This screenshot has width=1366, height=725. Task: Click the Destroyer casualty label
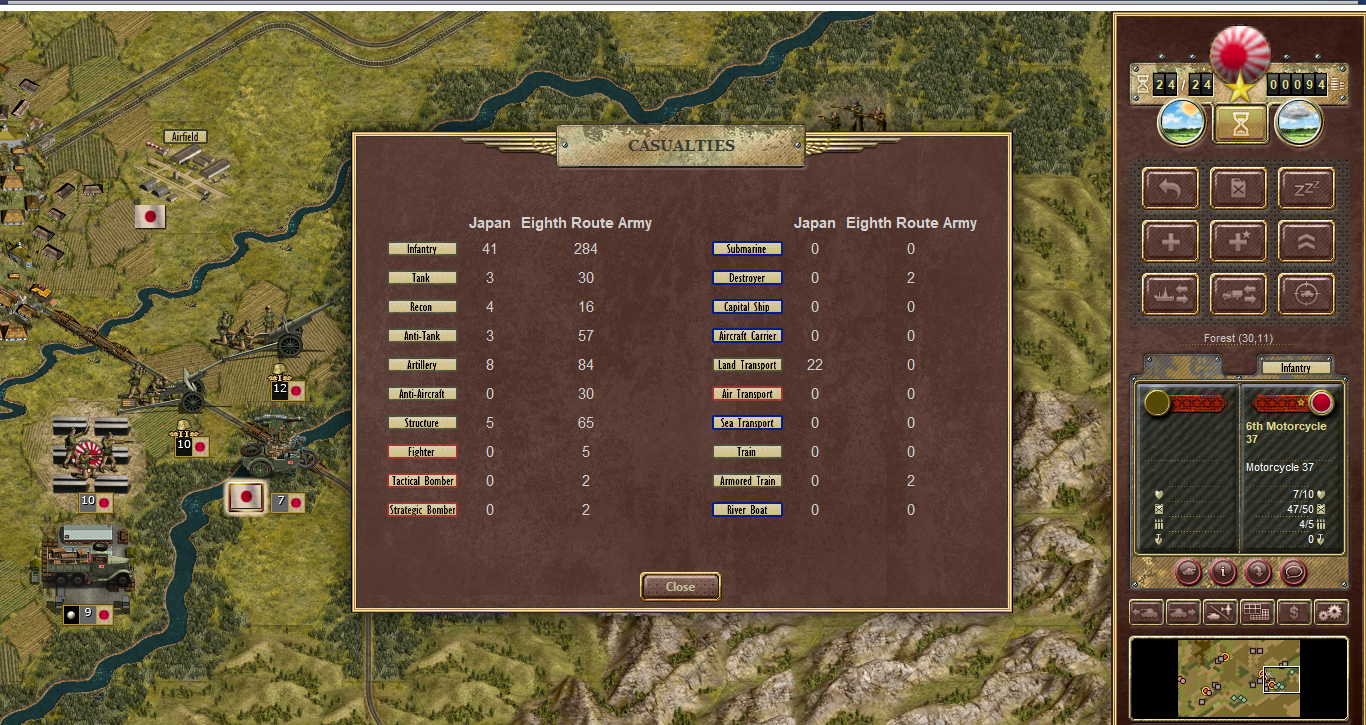click(x=747, y=278)
